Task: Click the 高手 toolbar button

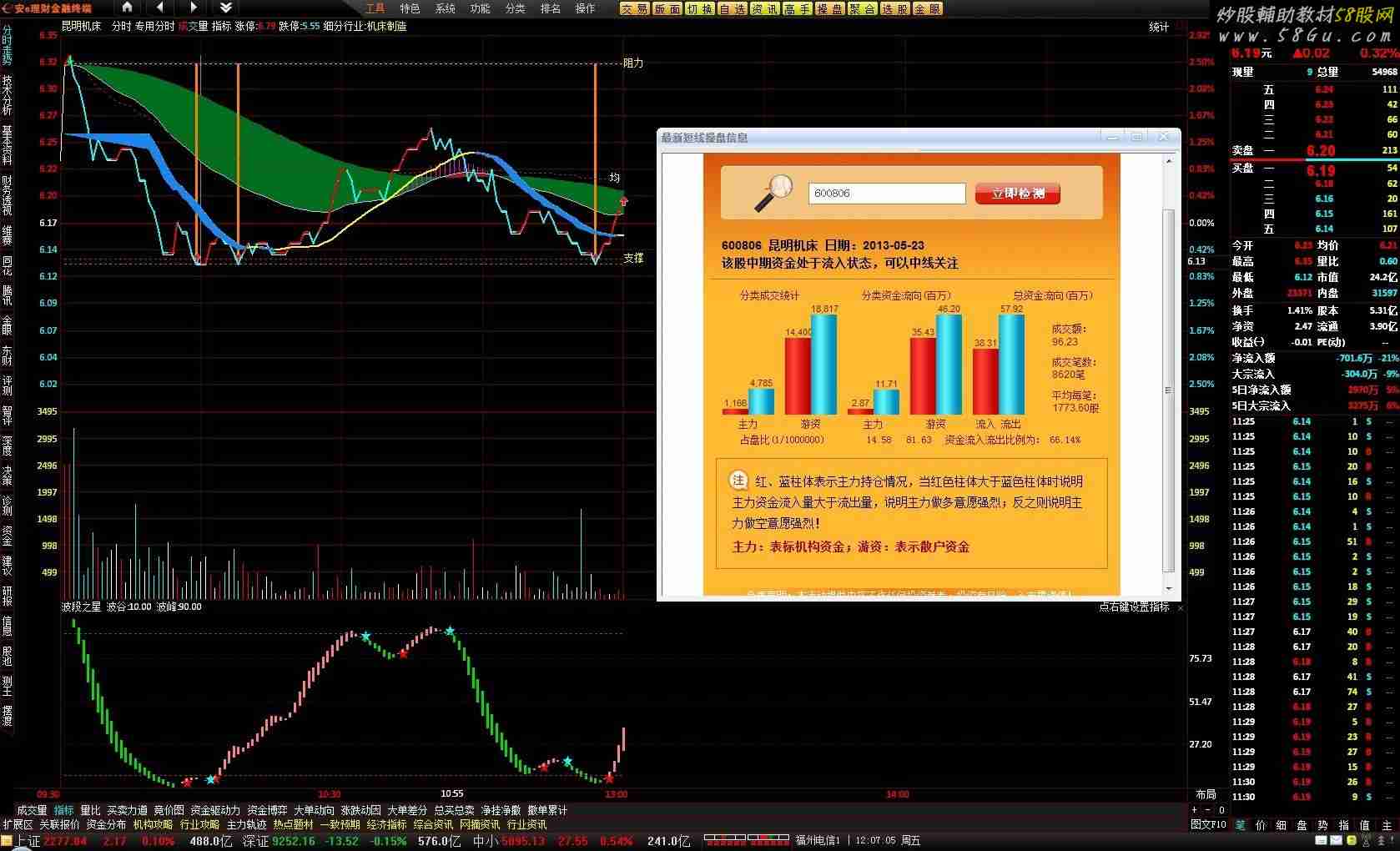Action: pos(798,8)
